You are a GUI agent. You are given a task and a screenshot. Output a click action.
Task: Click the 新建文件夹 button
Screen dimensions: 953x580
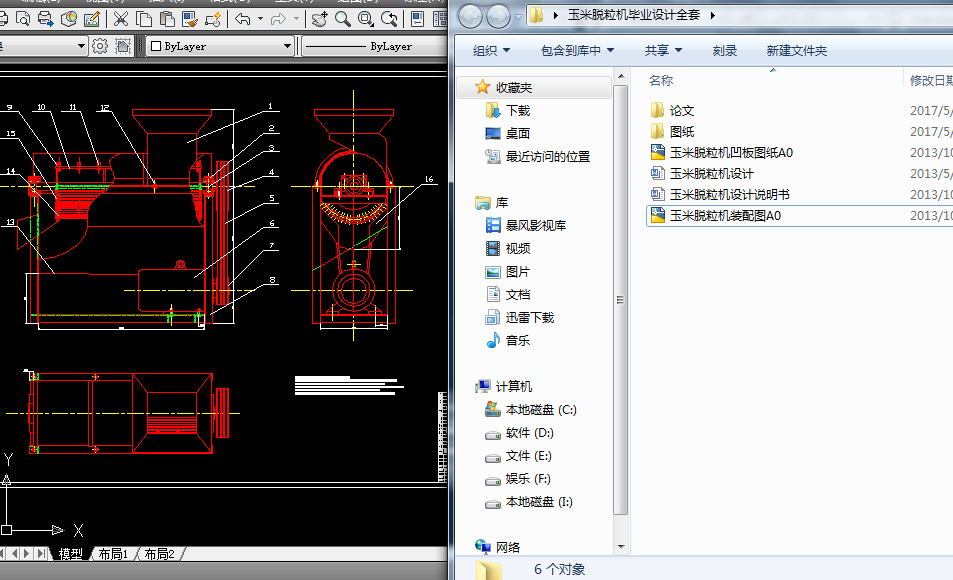(x=797, y=50)
